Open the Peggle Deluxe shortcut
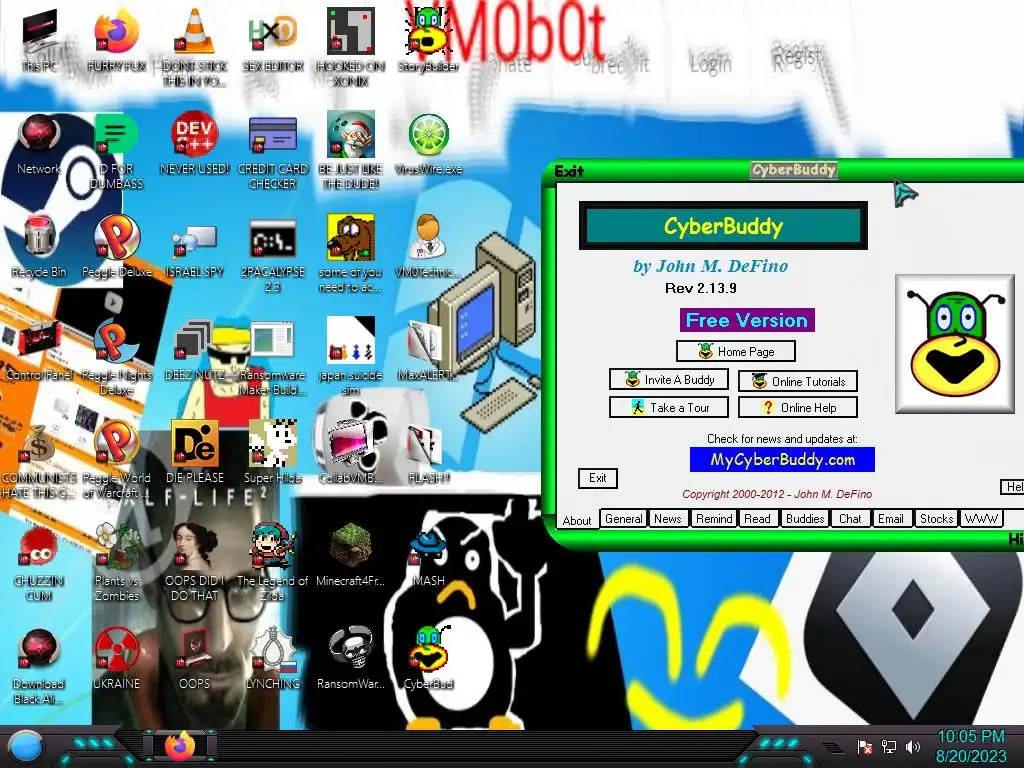The height and width of the screenshot is (768, 1024). [117, 247]
